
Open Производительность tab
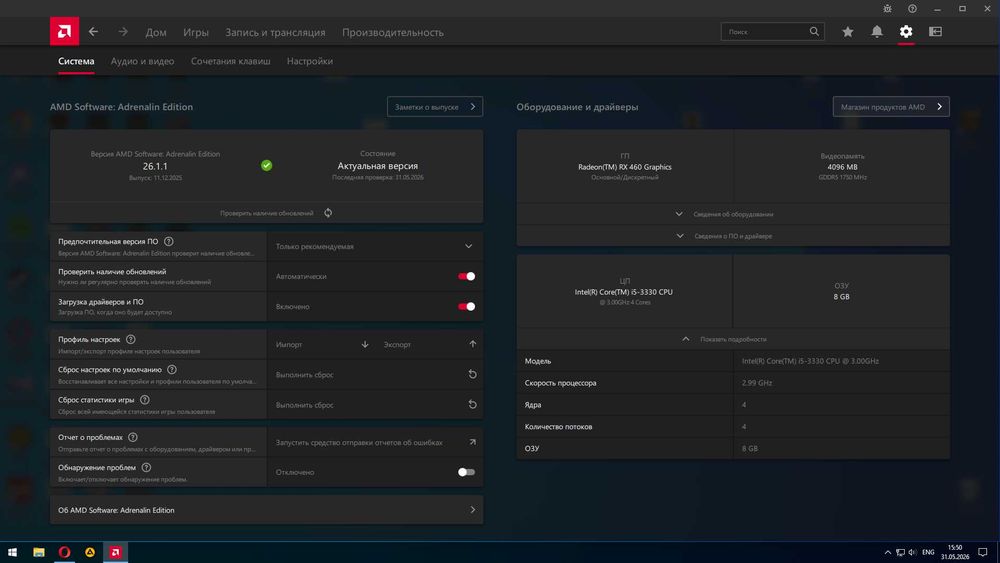(393, 32)
